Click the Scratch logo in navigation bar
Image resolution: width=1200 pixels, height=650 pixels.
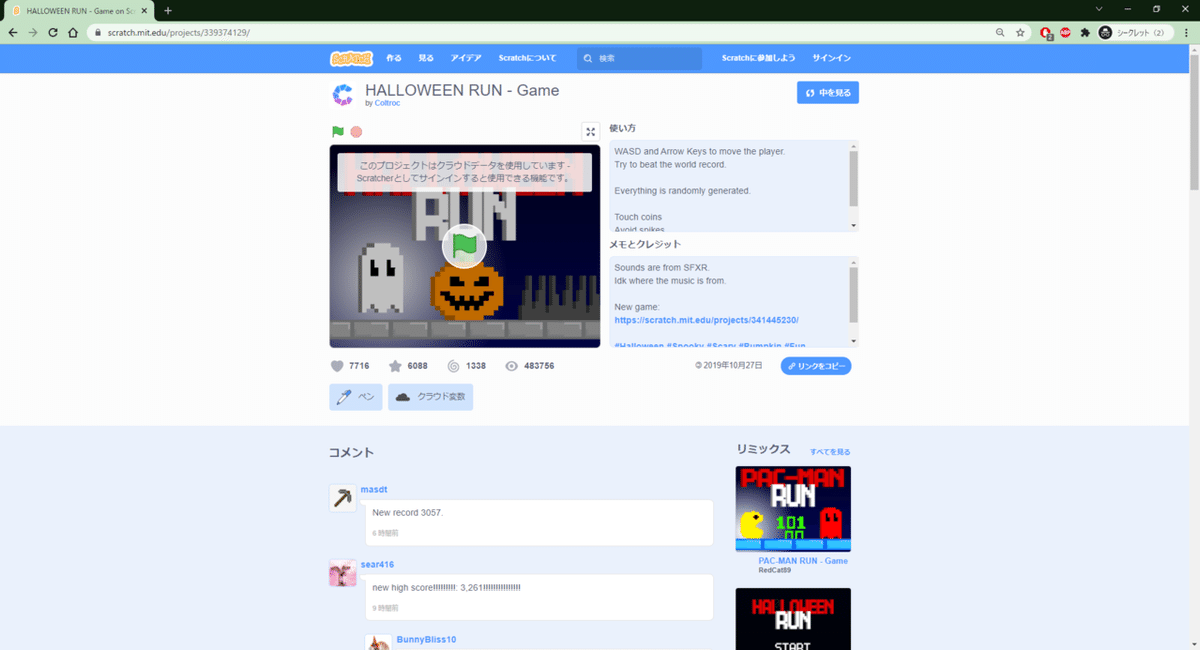[x=351, y=58]
